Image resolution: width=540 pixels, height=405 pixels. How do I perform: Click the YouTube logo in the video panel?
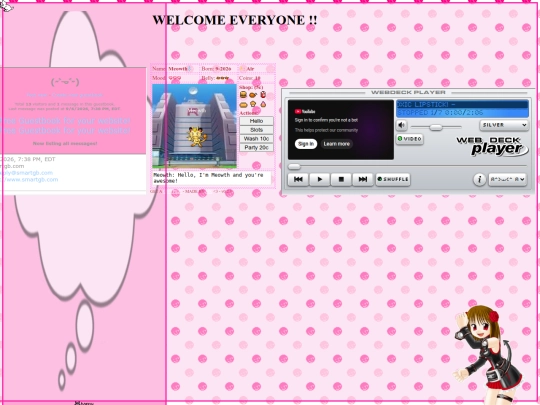pos(305,111)
